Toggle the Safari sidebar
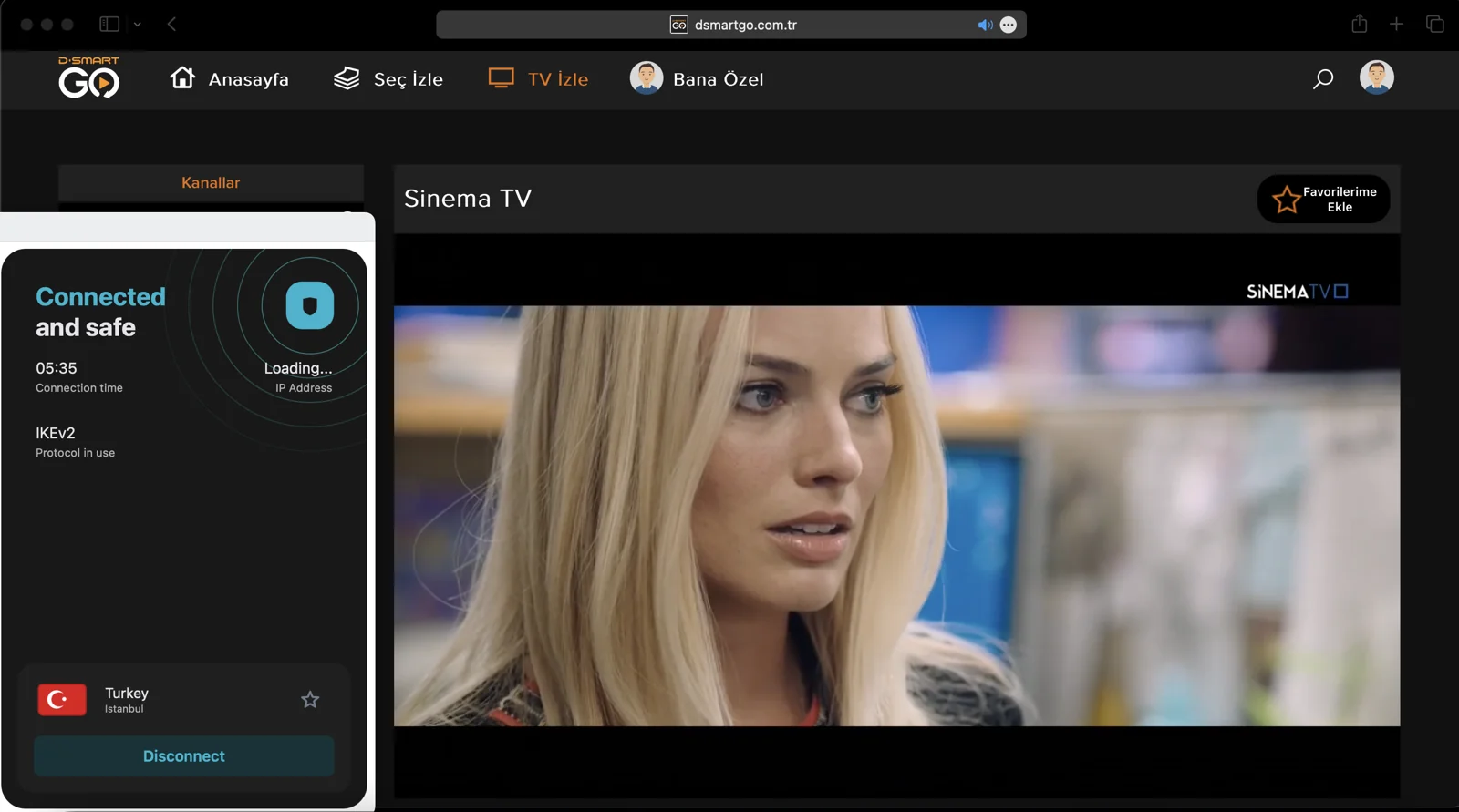Image resolution: width=1459 pixels, height=812 pixels. click(x=109, y=25)
